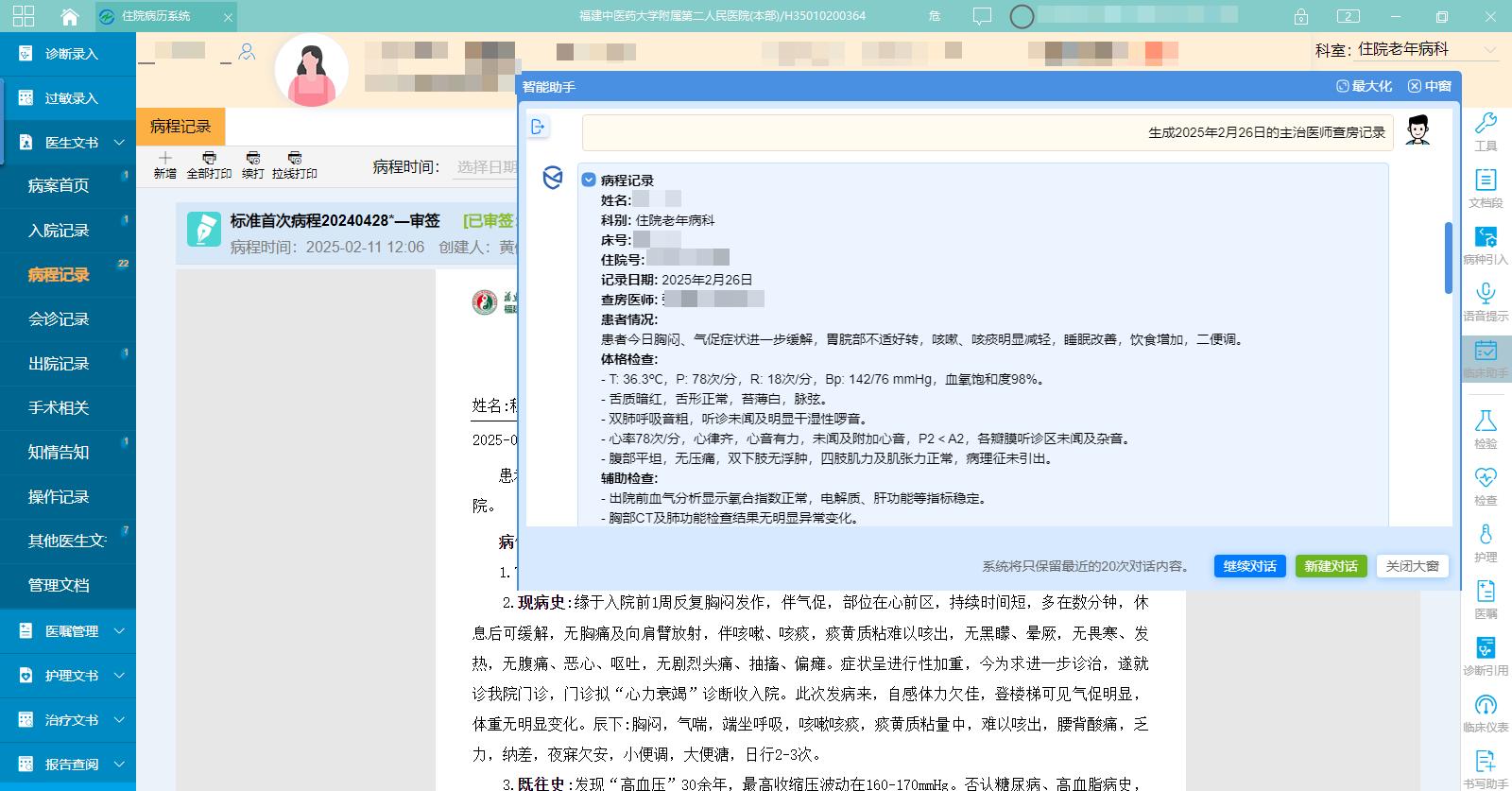Expand the 护理文书 sidebar menu
1512x791 pixels.
point(68,676)
